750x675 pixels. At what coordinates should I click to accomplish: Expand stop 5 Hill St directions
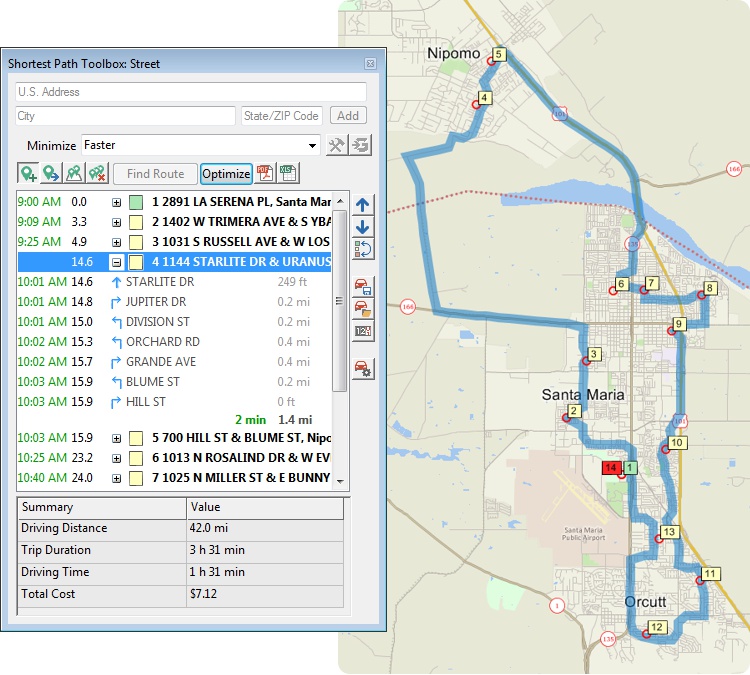[x=117, y=438]
